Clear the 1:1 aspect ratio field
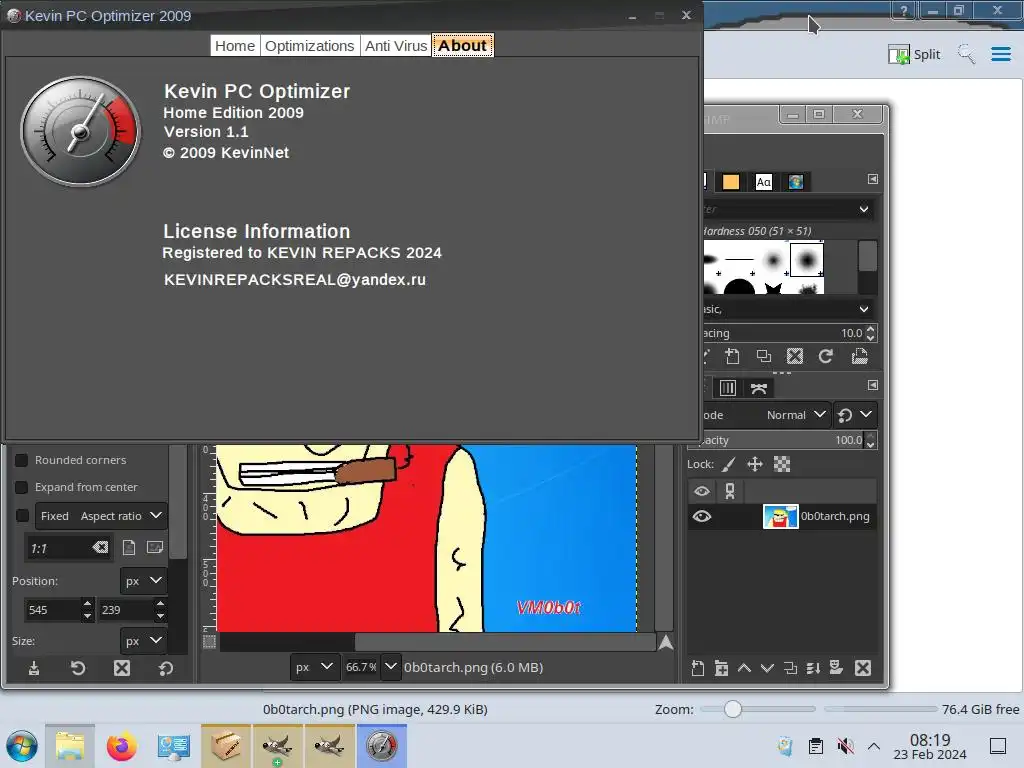This screenshot has height=768, width=1024. coord(100,547)
